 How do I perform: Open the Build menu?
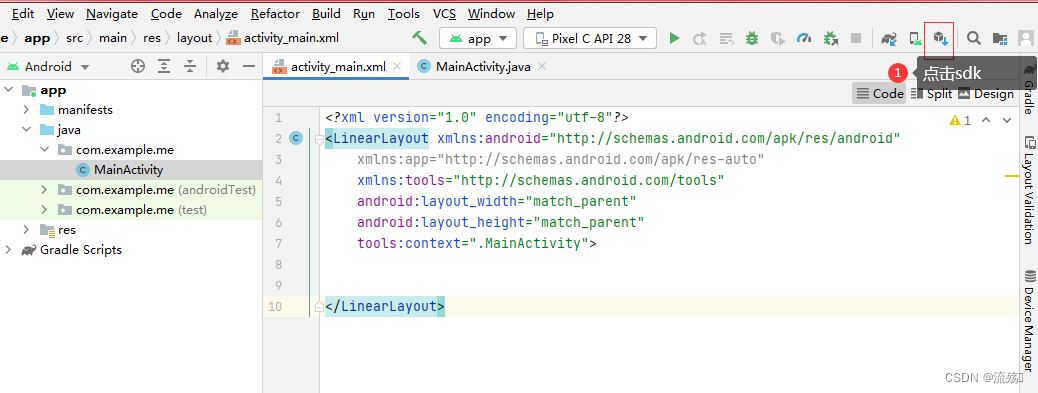tap(326, 14)
